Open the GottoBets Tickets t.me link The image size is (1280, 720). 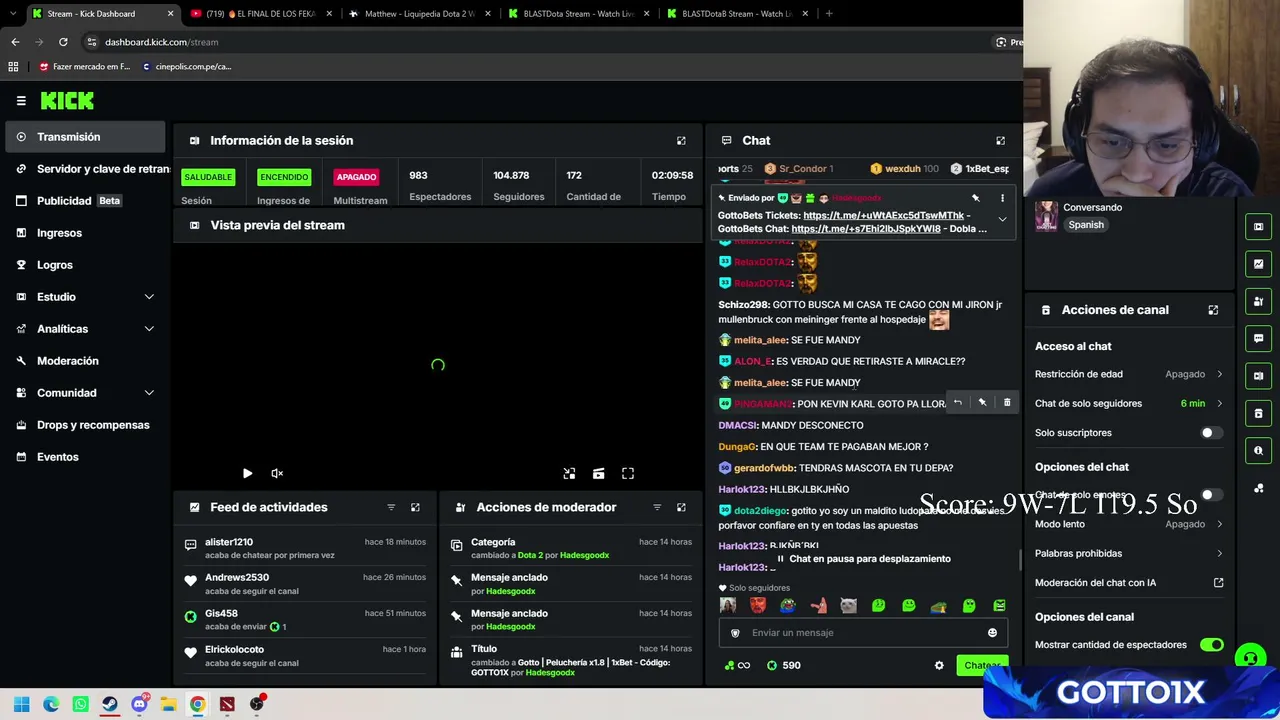[884, 216]
